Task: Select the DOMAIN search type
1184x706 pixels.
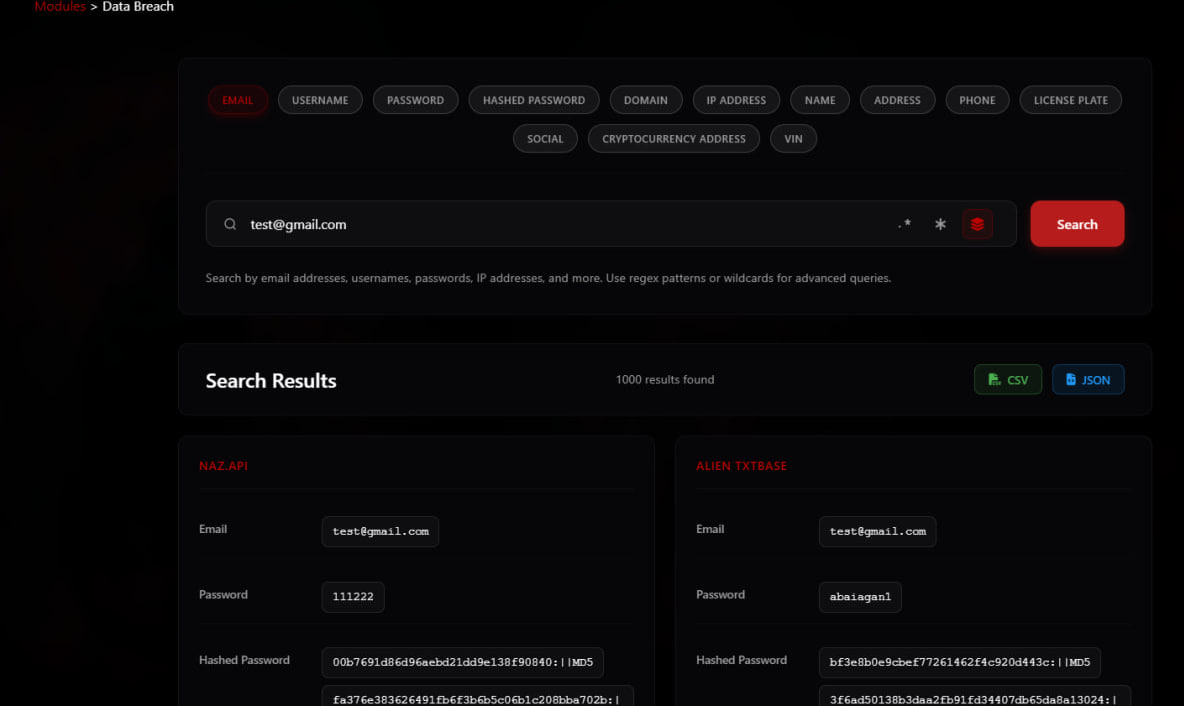Action: pos(646,100)
